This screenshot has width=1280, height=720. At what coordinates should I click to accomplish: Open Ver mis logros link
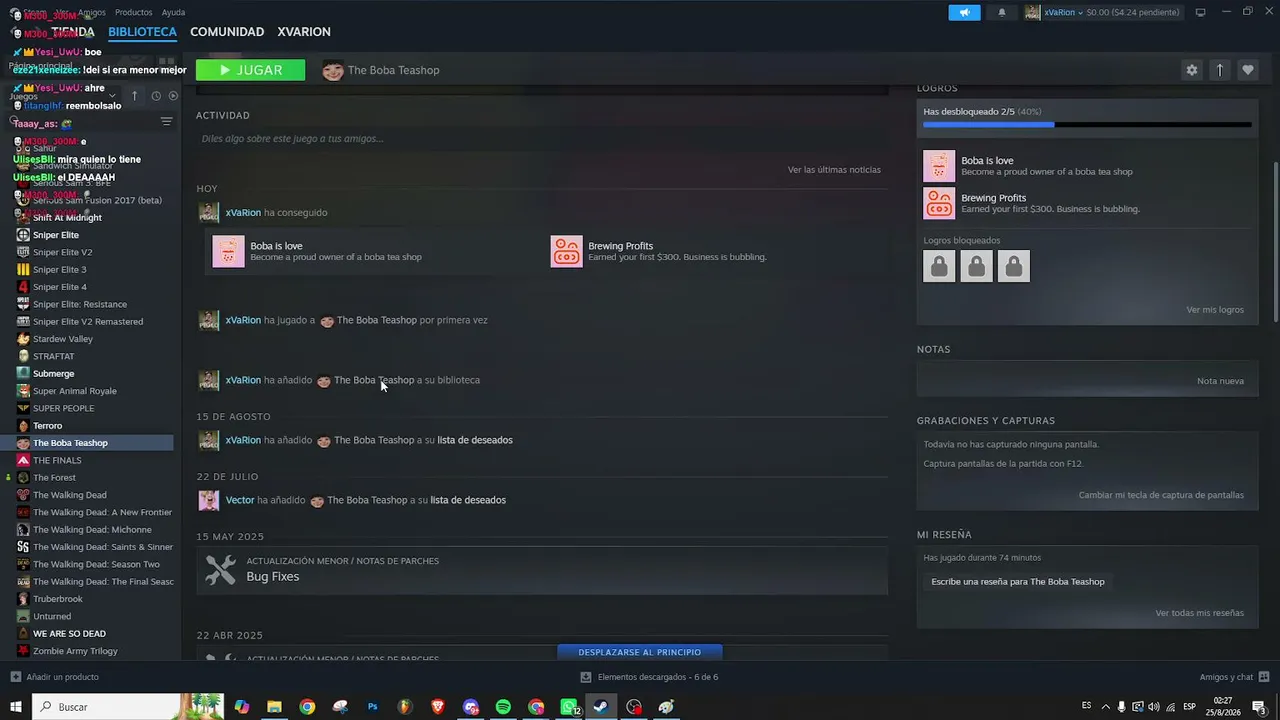(x=1215, y=310)
